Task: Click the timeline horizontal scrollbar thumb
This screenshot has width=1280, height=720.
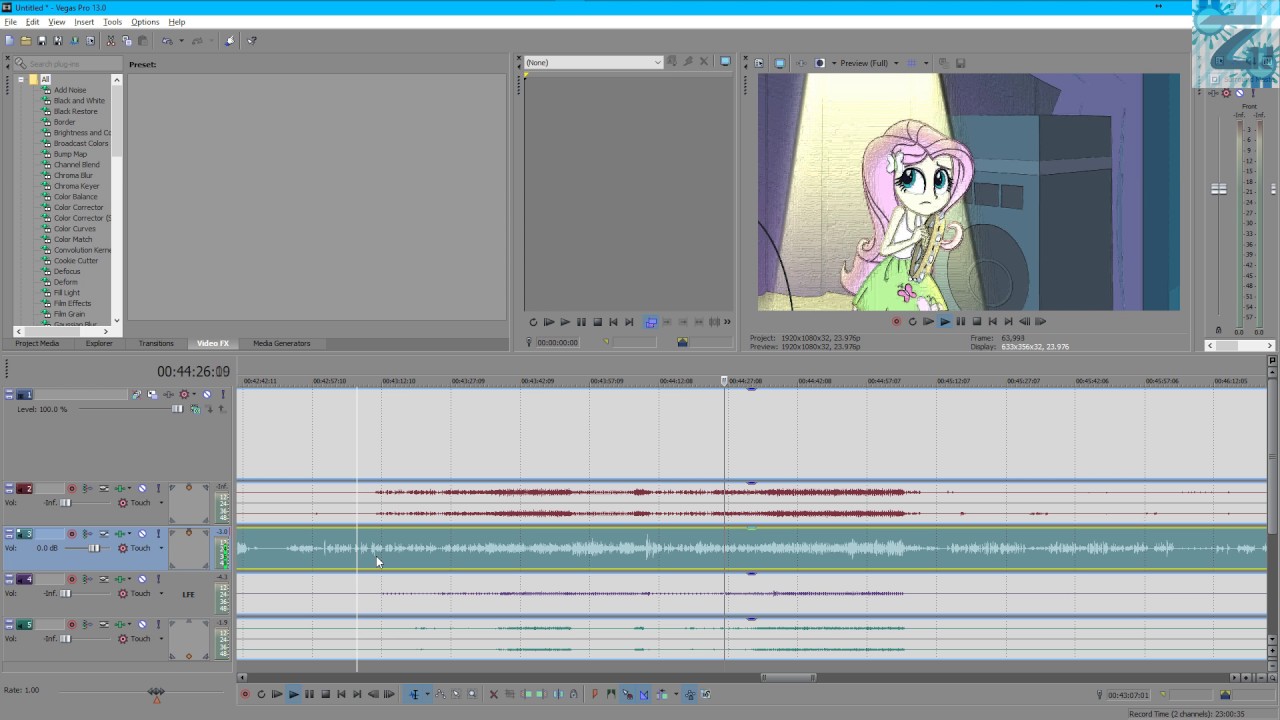Action: point(788,677)
